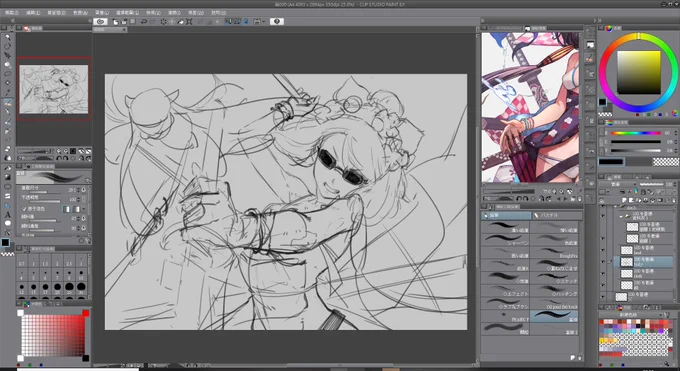Click the color wheel square picker
Viewport: 680px width, 371px height.
coord(638,72)
